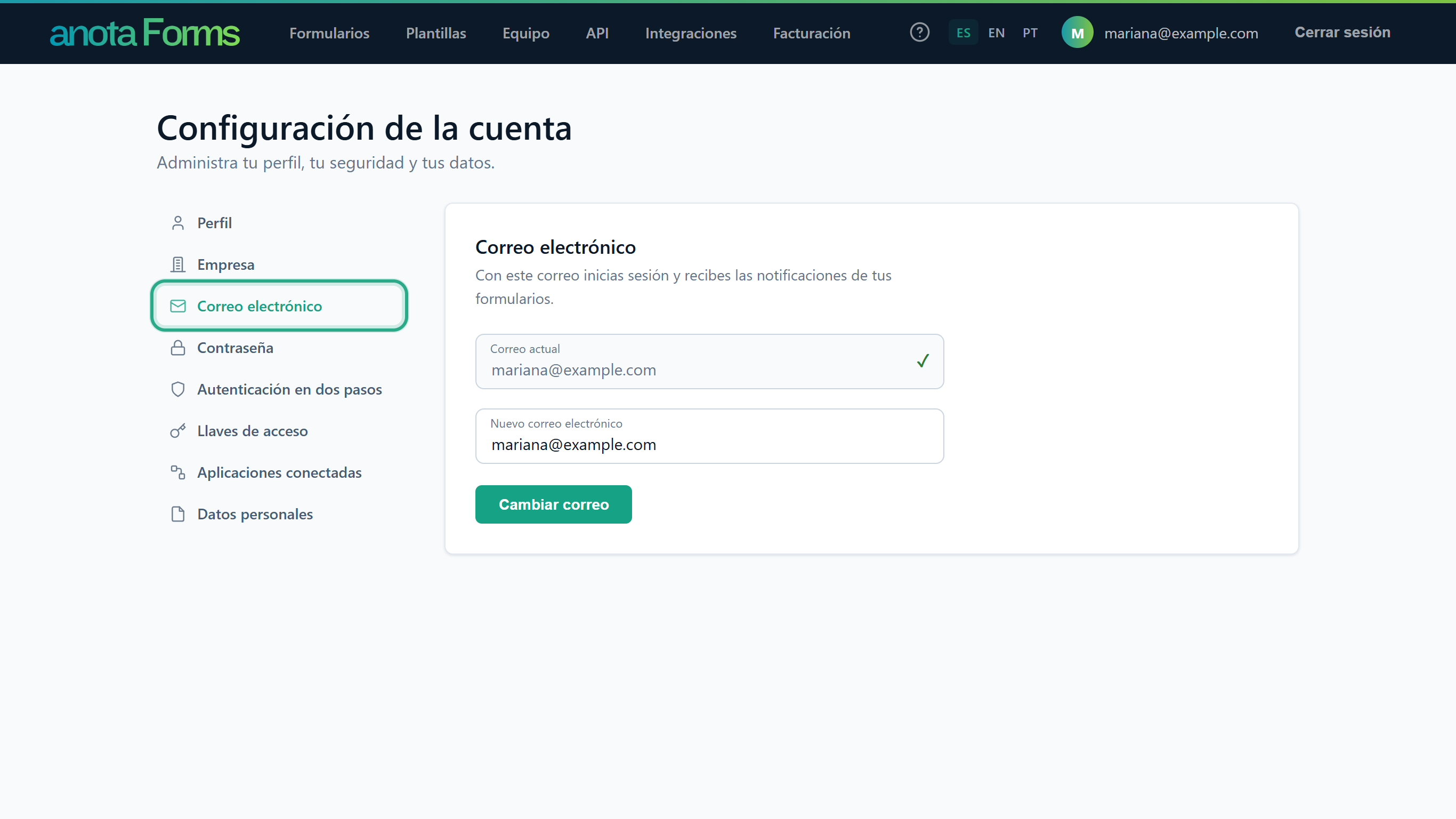1456x819 pixels.
Task: Switch language to PT
Action: point(1030,33)
